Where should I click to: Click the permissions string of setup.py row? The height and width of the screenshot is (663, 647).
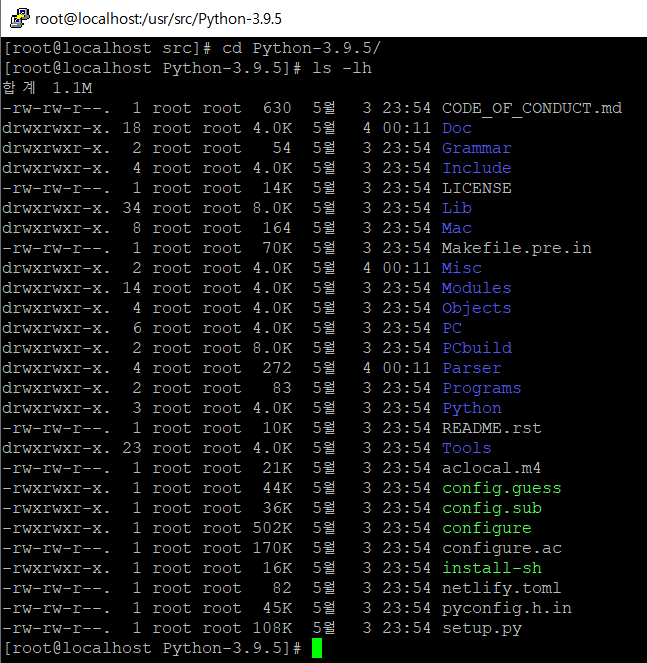coord(56,628)
